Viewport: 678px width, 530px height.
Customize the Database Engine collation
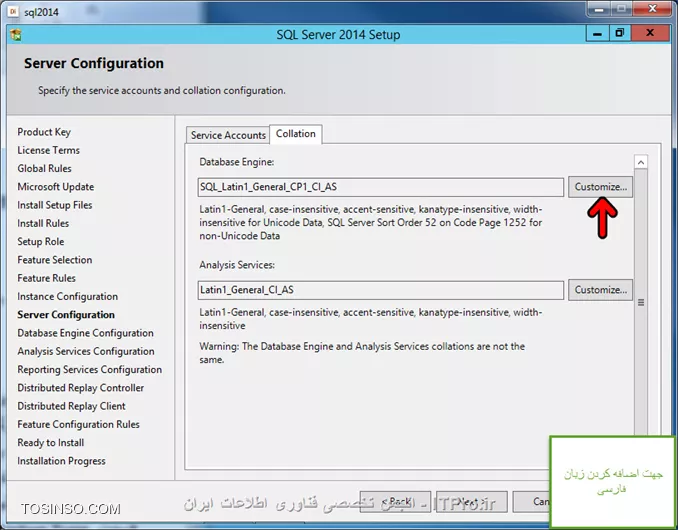tap(600, 187)
